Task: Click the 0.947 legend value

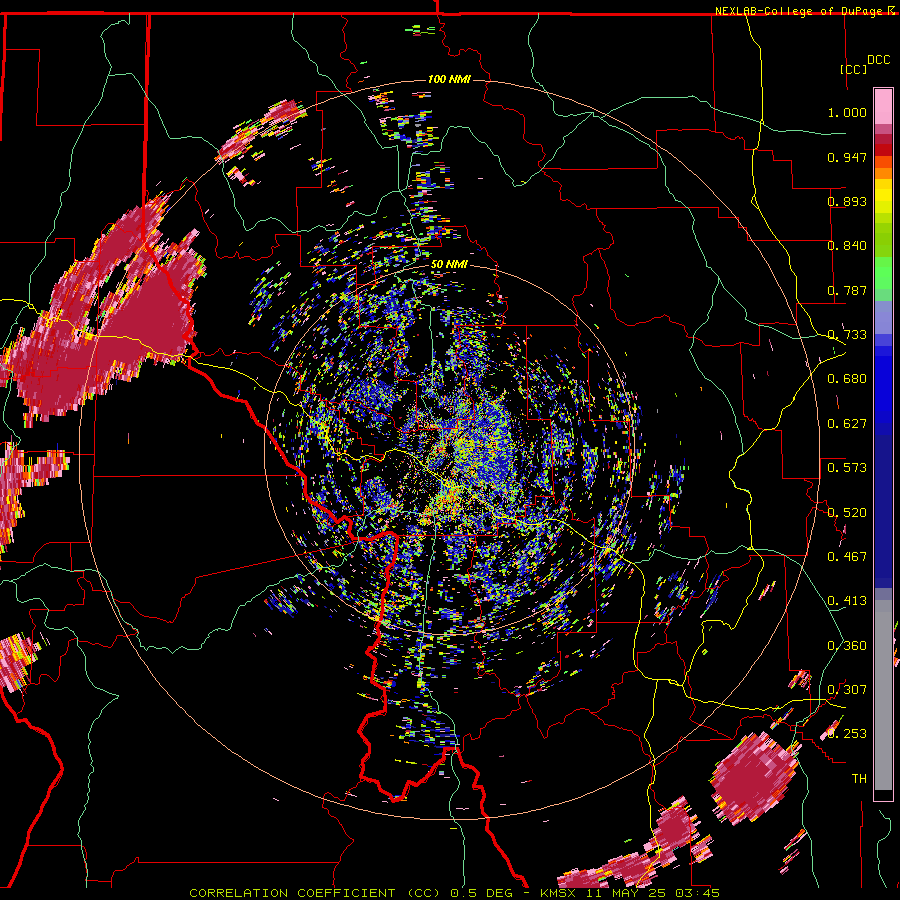Action: point(847,157)
